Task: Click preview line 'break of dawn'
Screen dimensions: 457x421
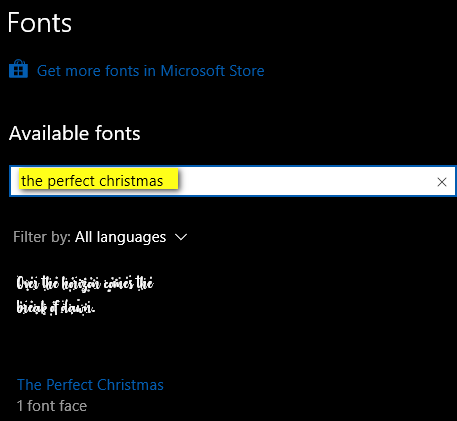Action: pyautogui.click(x=56, y=307)
